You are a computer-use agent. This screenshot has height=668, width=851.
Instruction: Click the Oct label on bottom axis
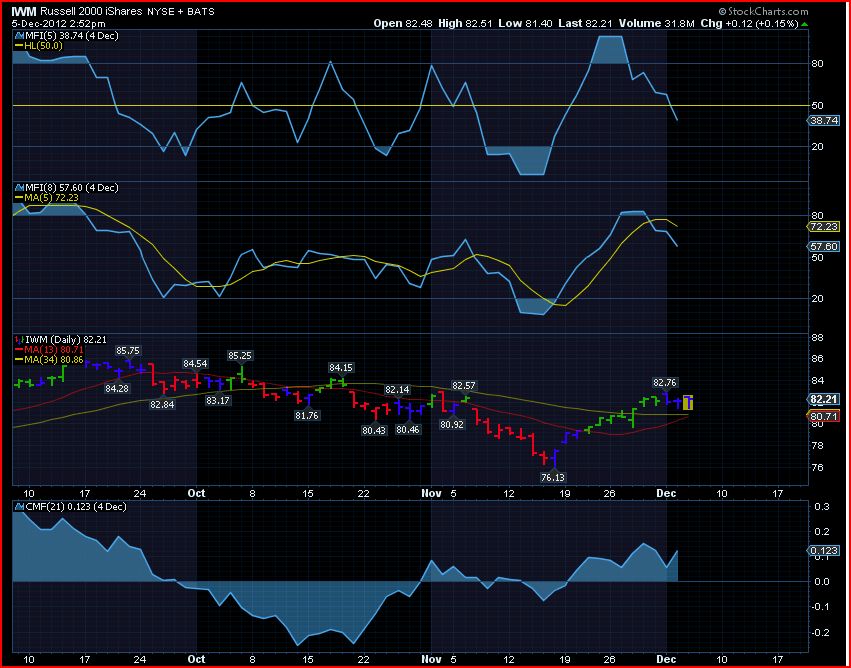(x=196, y=658)
